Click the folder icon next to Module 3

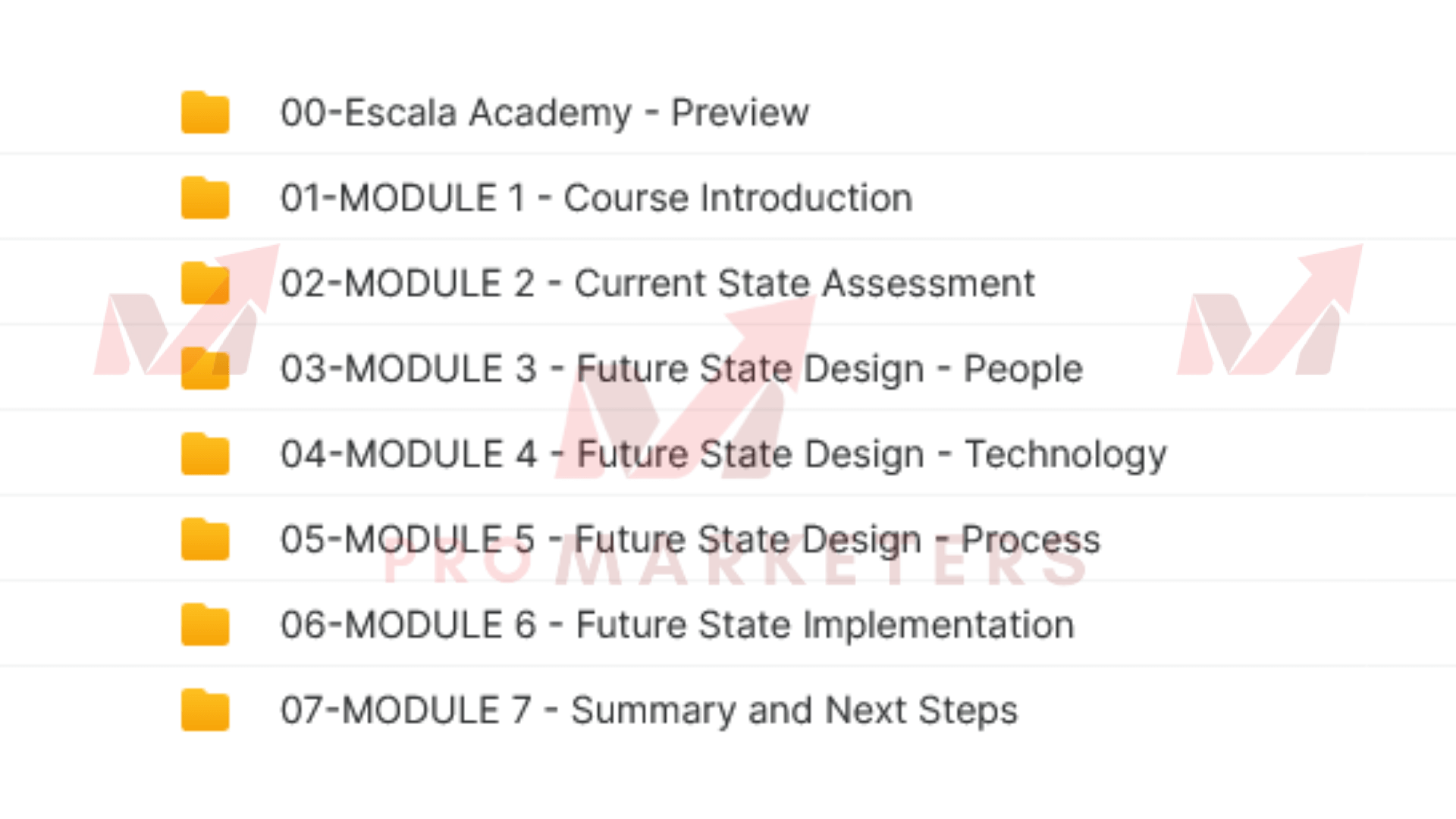coord(205,369)
